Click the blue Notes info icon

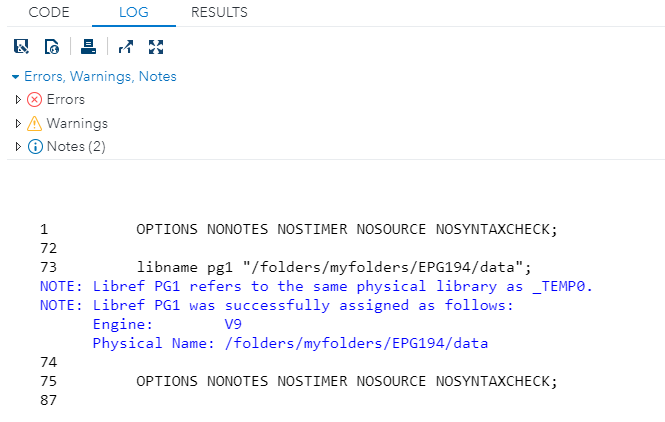pos(35,147)
